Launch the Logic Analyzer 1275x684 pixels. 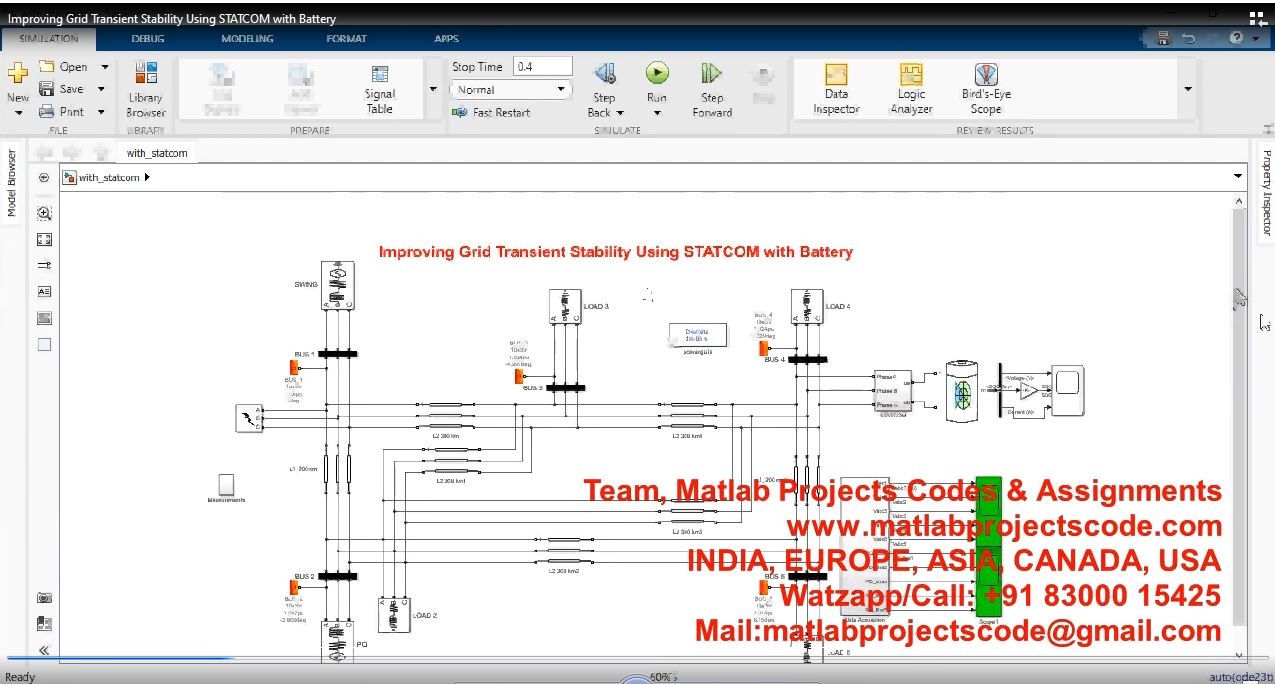(911, 88)
